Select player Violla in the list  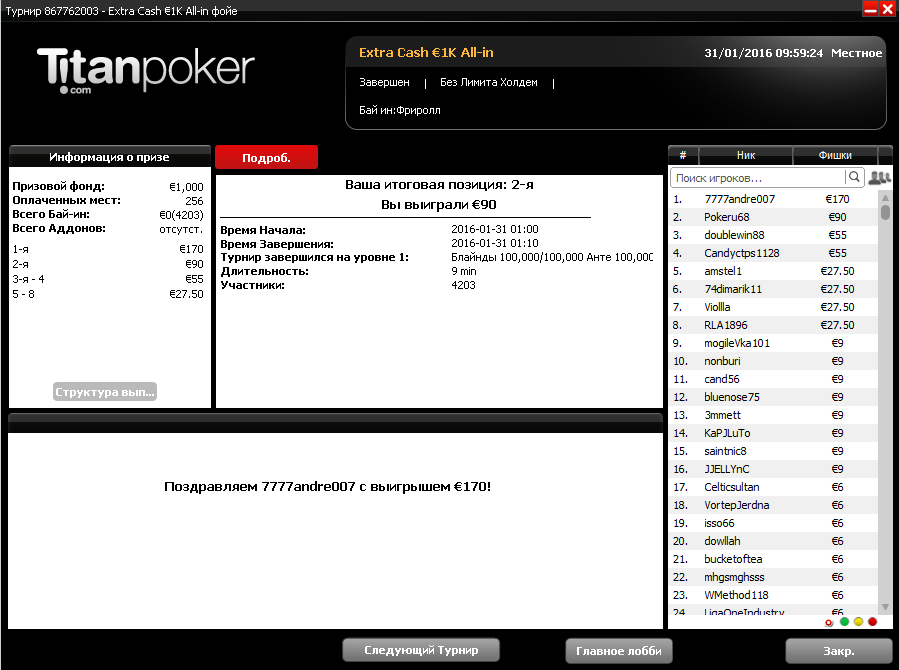tap(773, 307)
